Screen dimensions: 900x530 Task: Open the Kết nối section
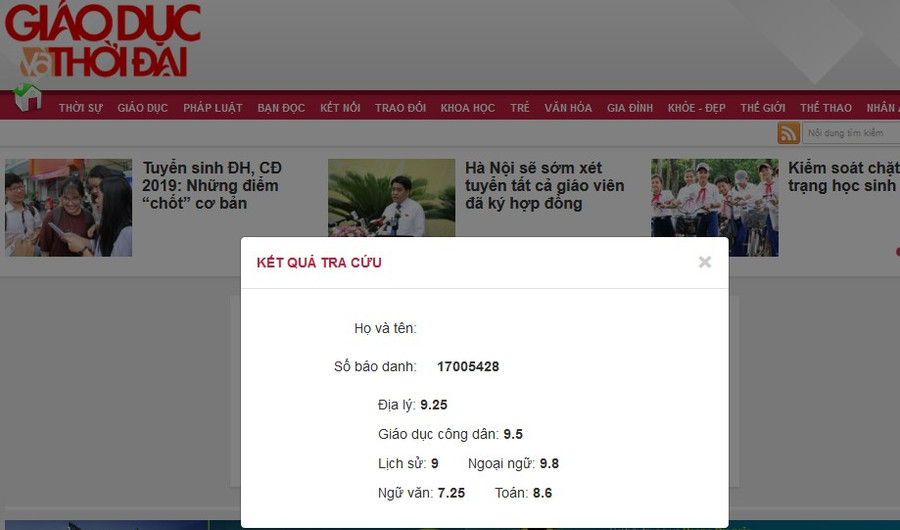tap(340, 108)
